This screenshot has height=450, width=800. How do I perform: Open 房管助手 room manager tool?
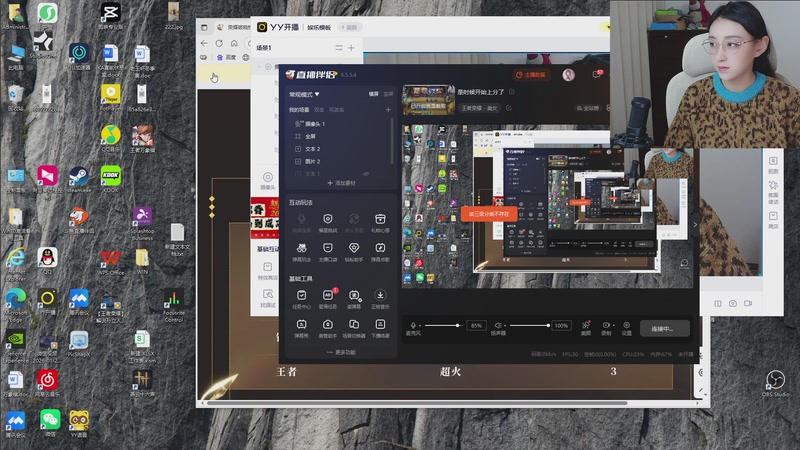(328, 328)
